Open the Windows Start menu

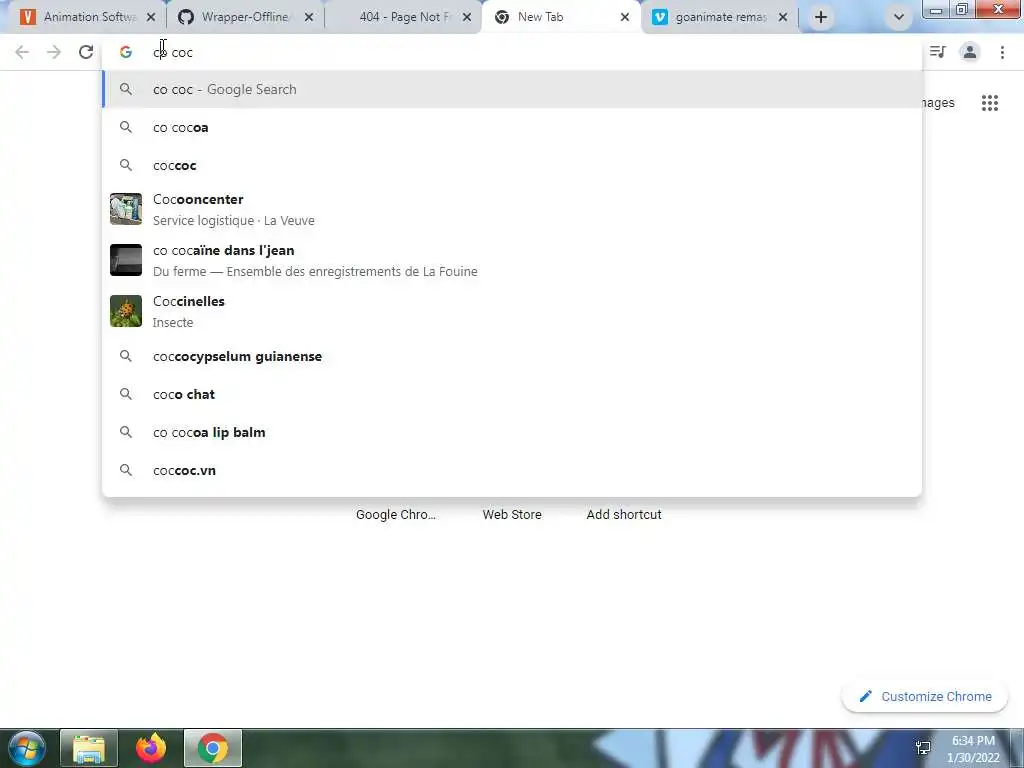(25, 748)
